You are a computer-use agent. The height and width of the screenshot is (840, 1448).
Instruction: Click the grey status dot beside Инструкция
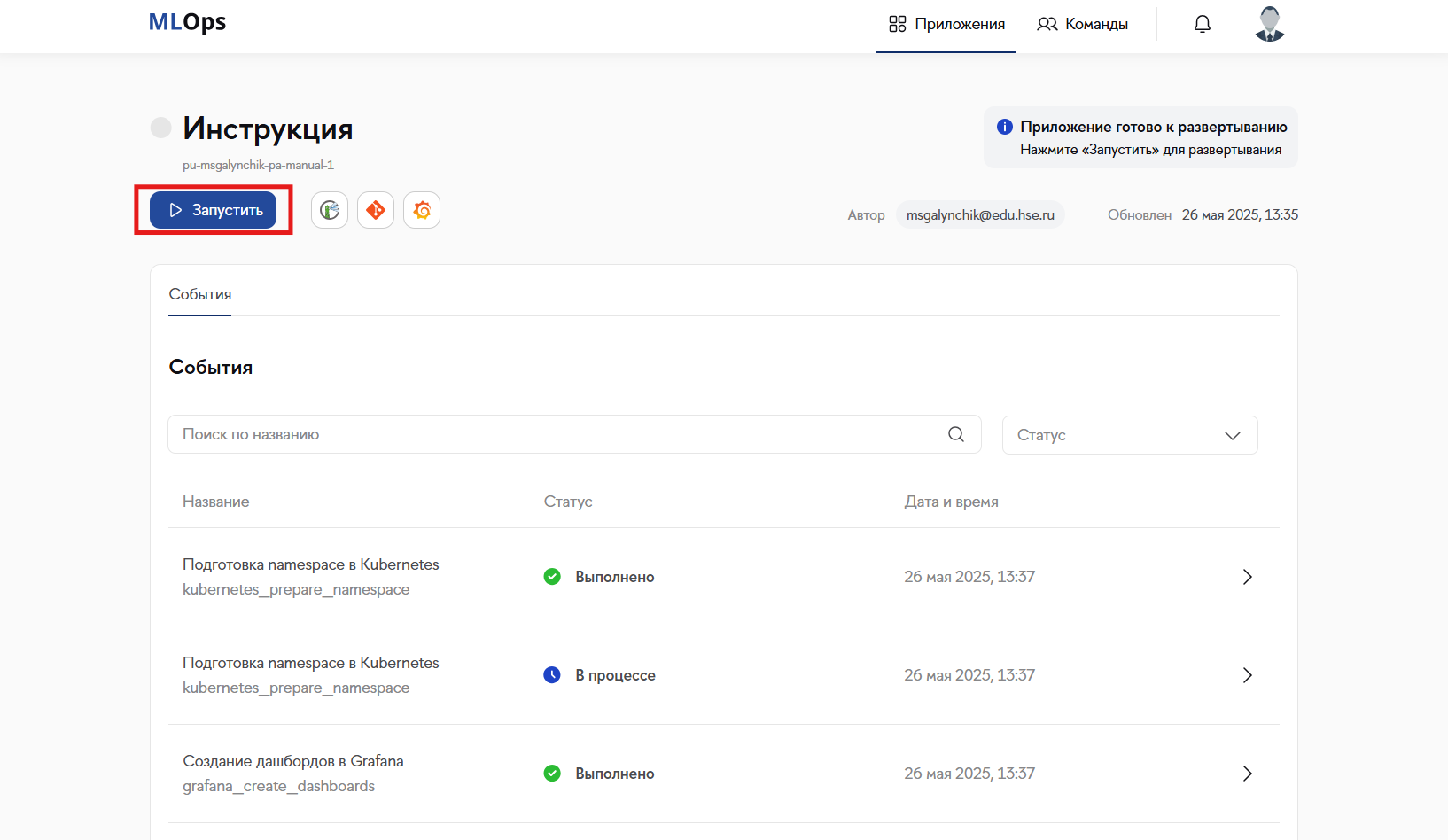[161, 128]
